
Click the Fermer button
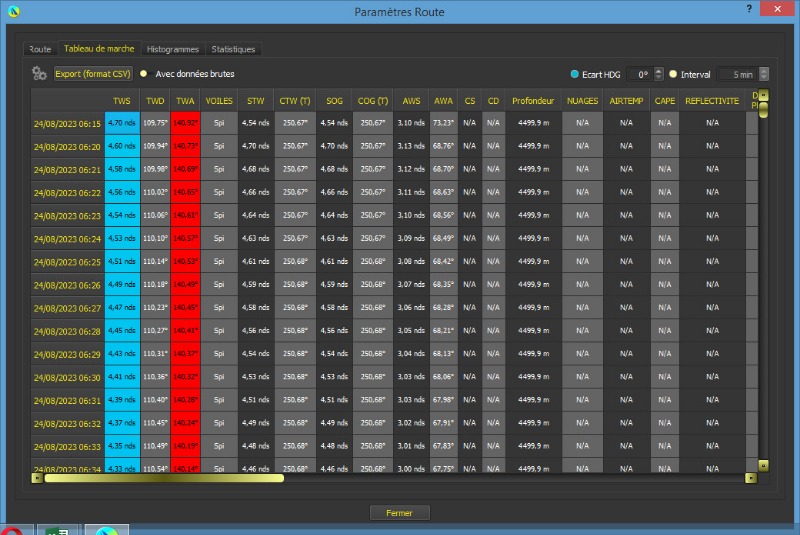399,513
